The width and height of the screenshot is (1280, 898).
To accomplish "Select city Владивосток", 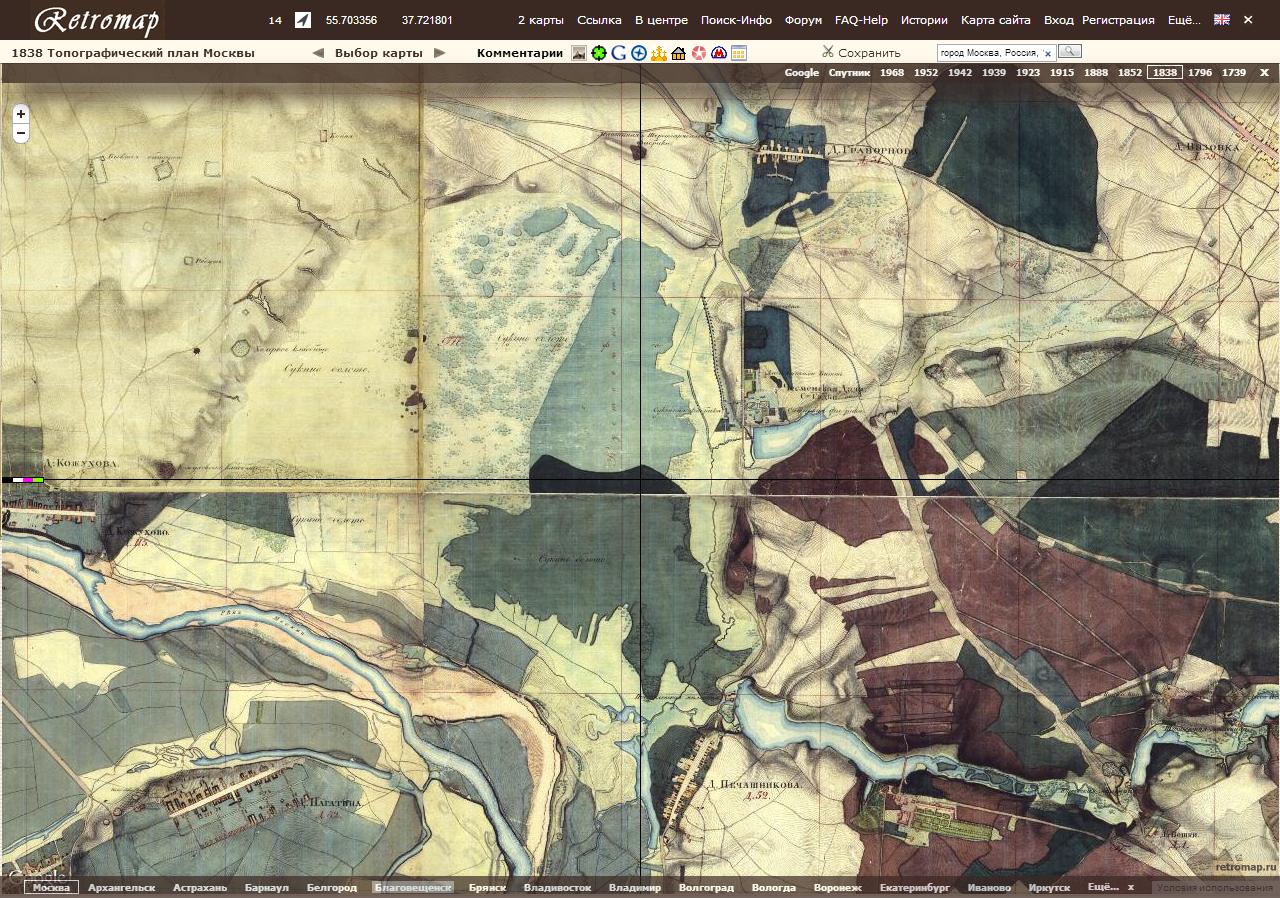I will [558, 887].
